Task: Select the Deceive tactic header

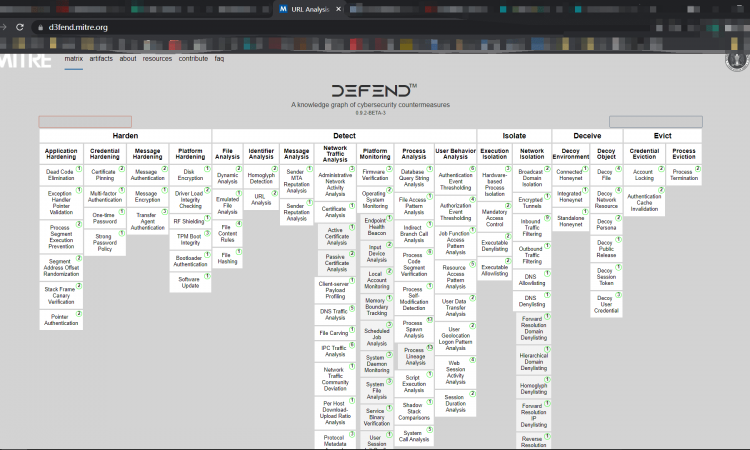Action: [x=587, y=136]
